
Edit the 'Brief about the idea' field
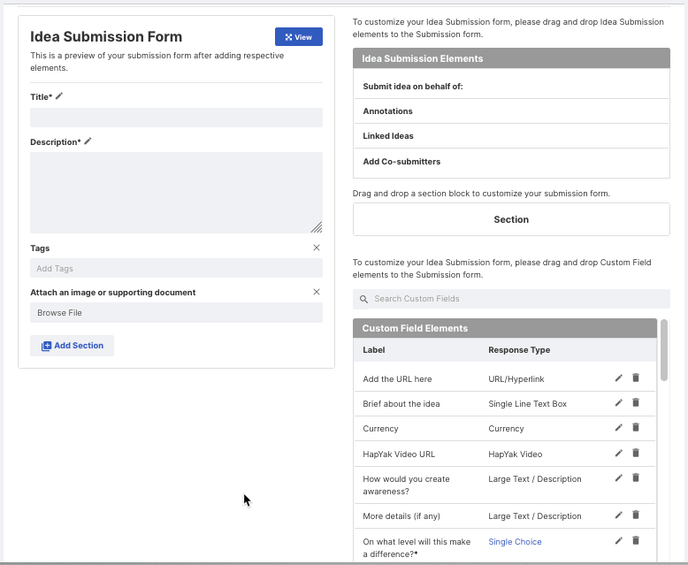tap(619, 403)
